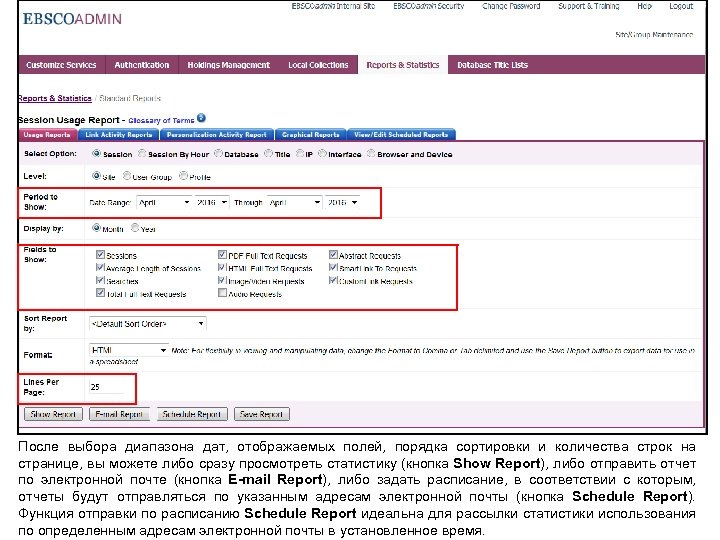Screen dimensions: 720x540
Task: Open the Through month dropdown
Action: click(294, 202)
